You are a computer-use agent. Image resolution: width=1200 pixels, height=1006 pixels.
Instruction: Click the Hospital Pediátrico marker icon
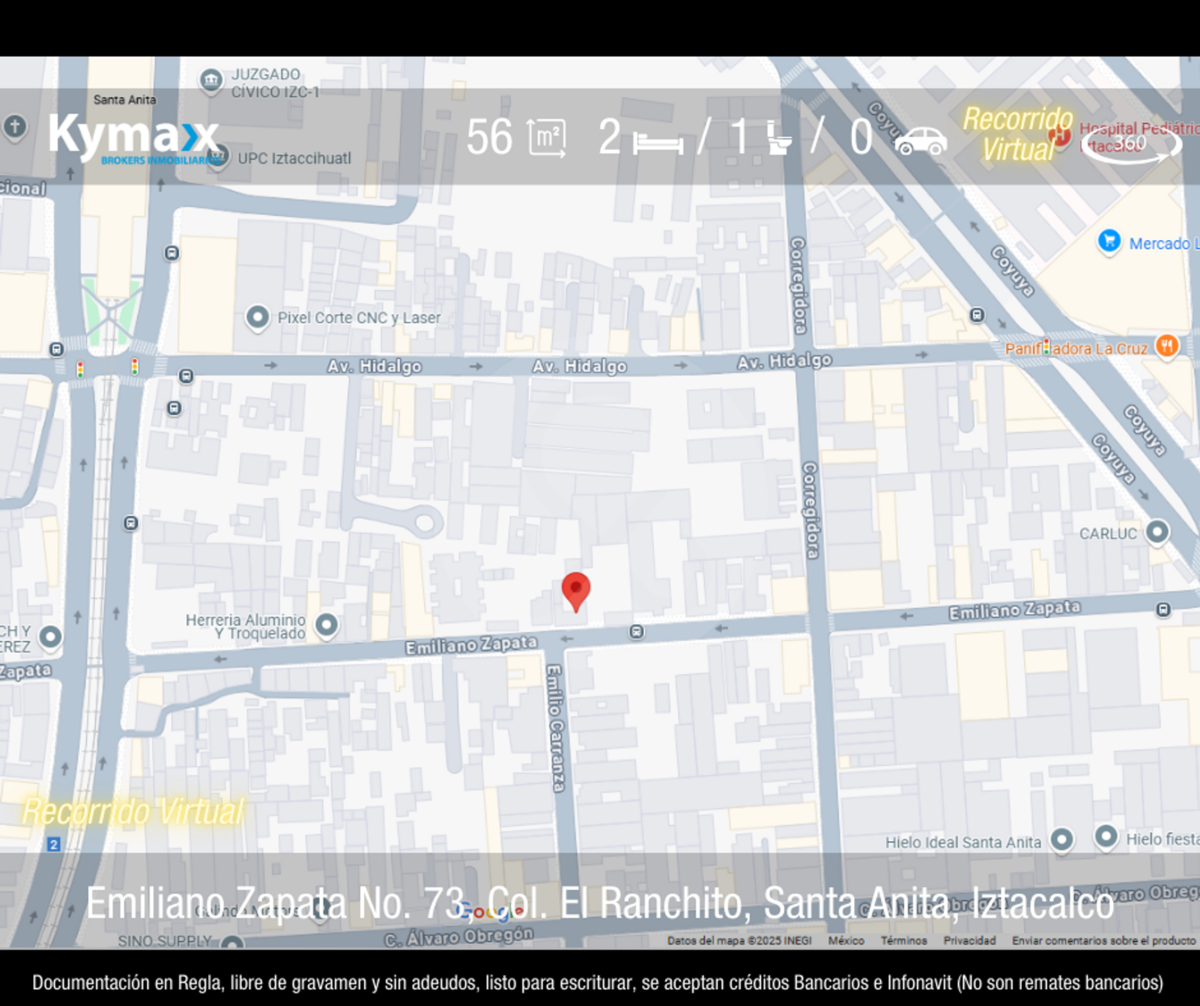tap(1061, 134)
